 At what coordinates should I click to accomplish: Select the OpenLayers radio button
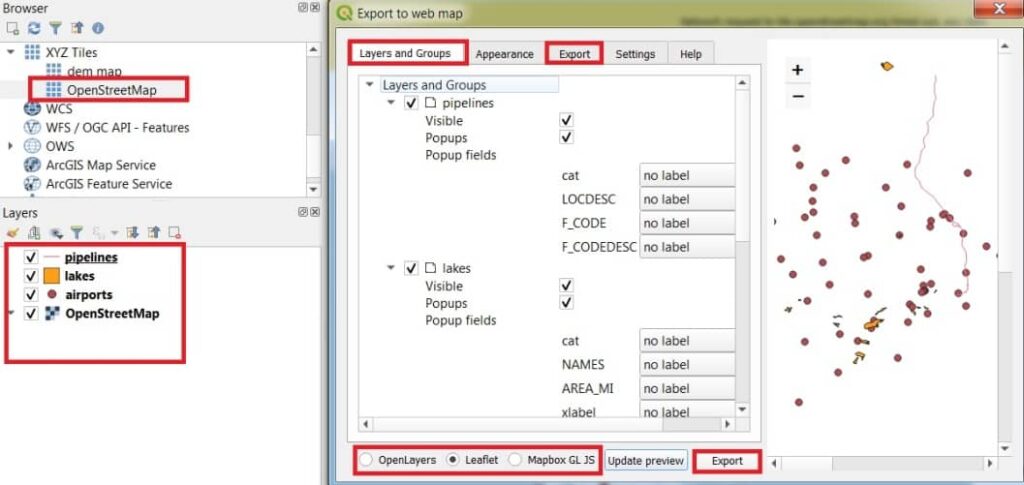[368, 460]
